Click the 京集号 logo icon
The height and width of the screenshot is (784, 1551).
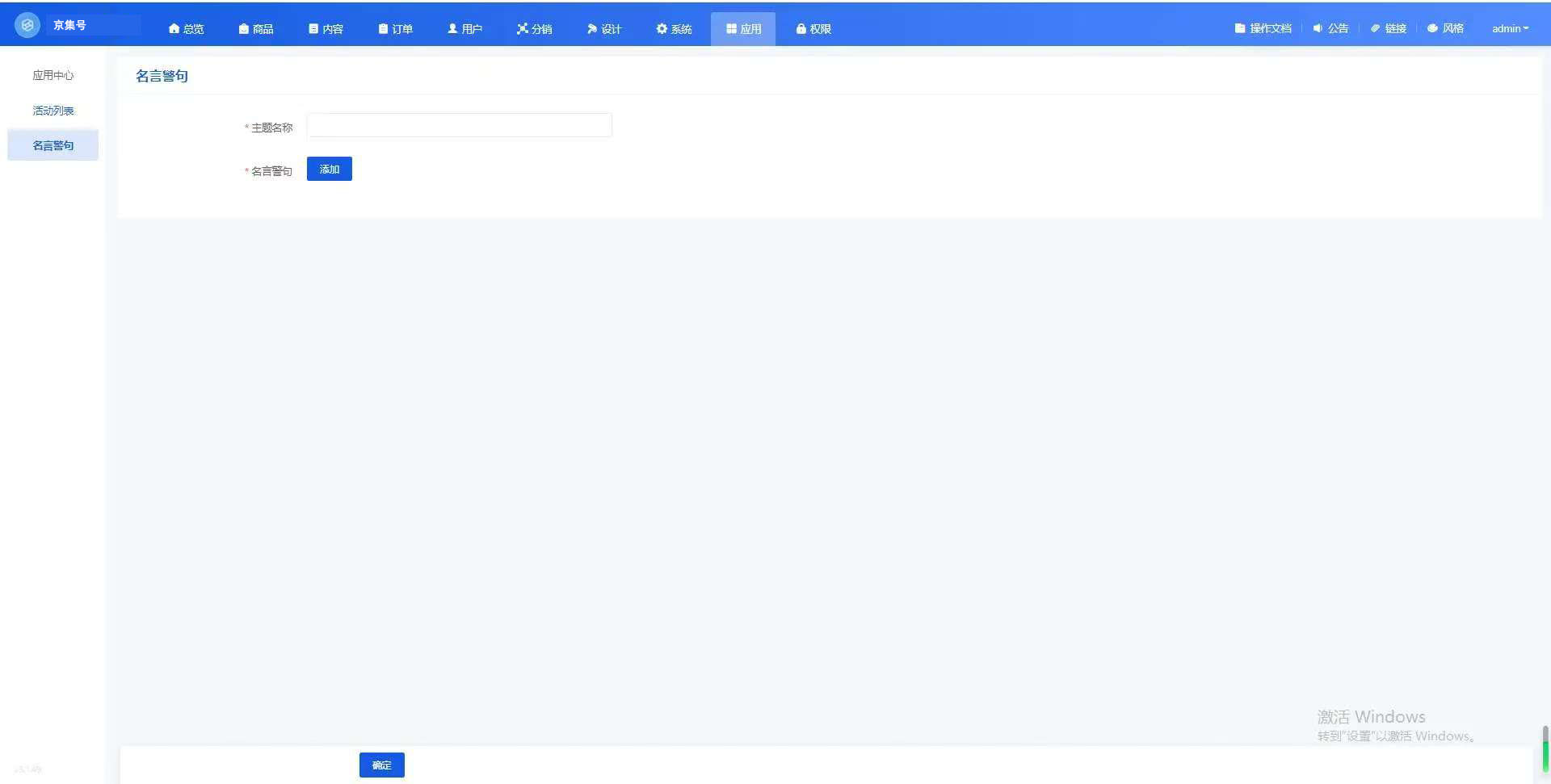pyautogui.click(x=27, y=25)
